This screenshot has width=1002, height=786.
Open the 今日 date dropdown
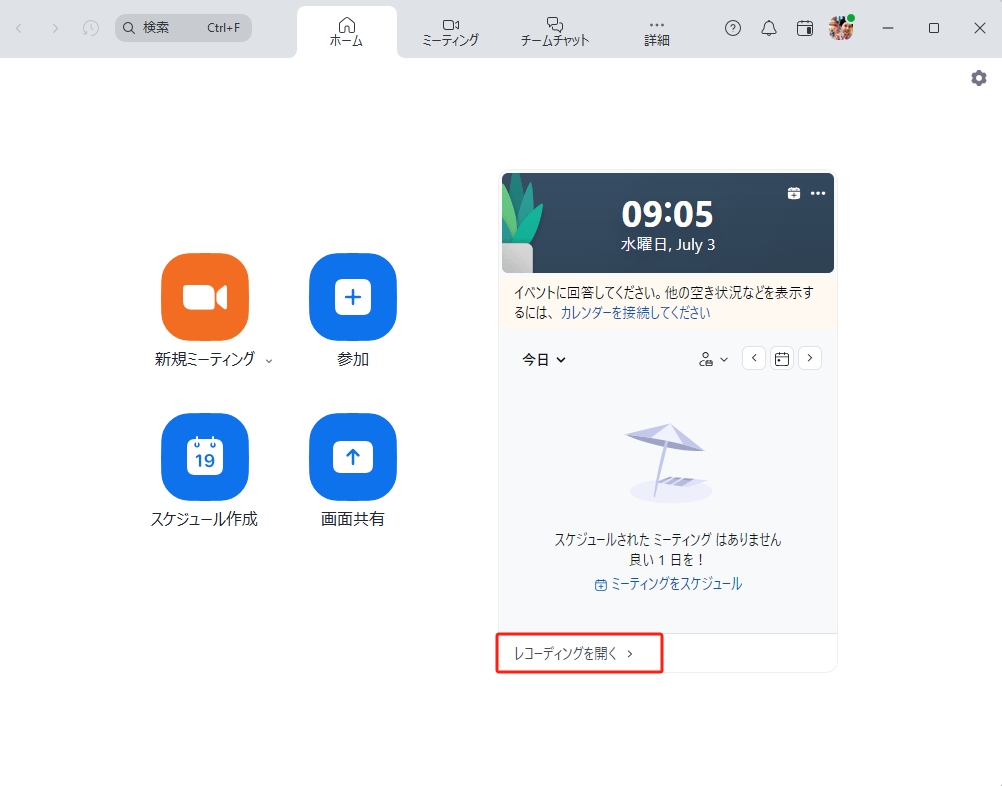543,359
